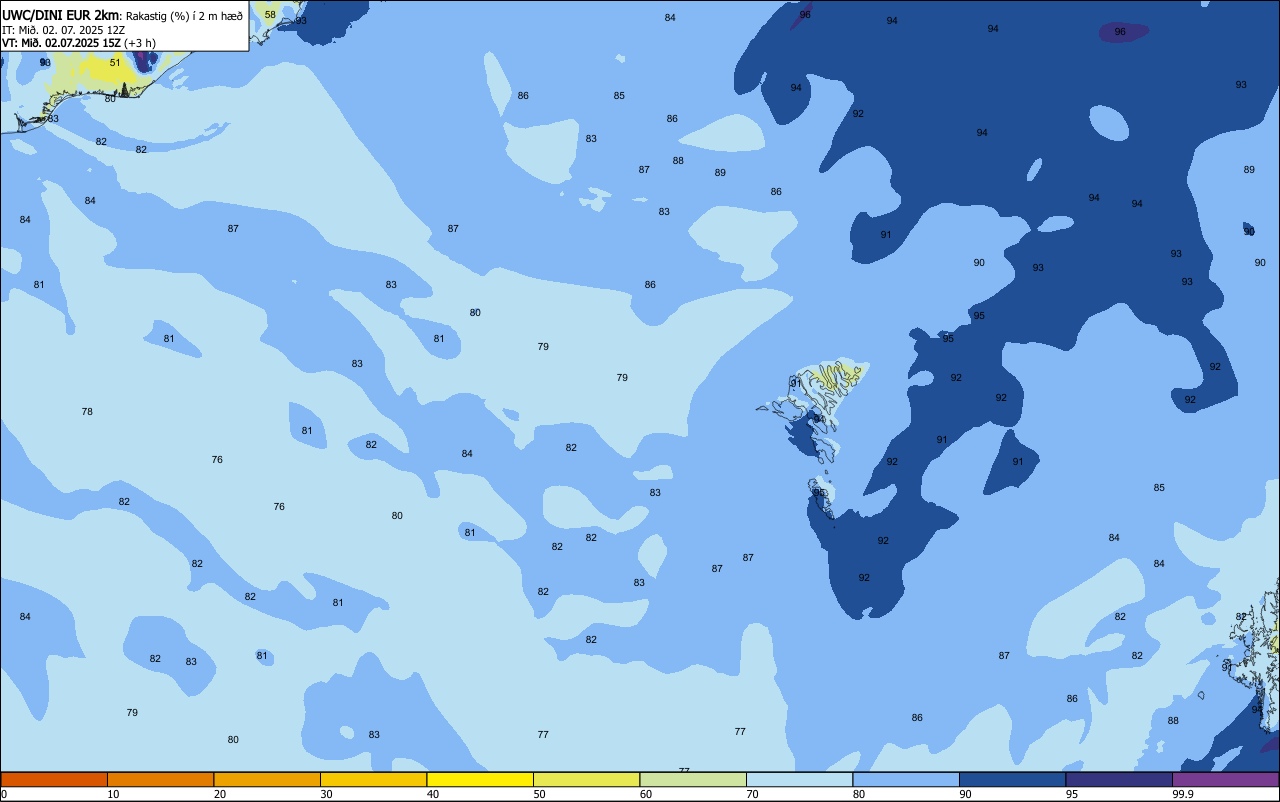This screenshot has width=1280, height=802.
Task: Click the 'UWC/DINI EUR 2km' title text
Action: tap(61, 15)
